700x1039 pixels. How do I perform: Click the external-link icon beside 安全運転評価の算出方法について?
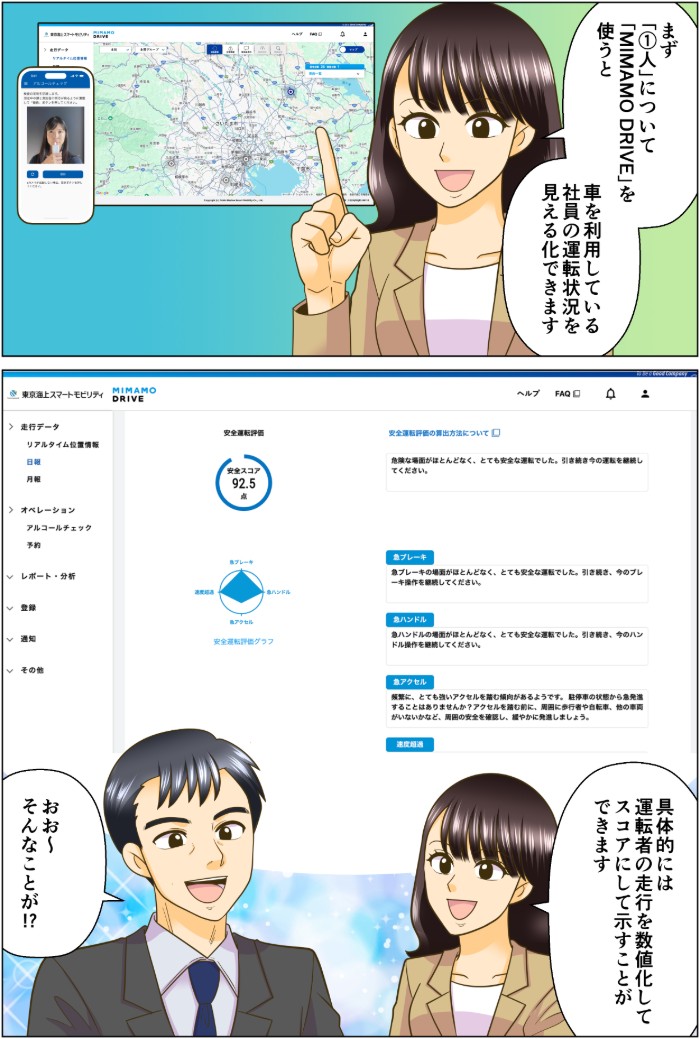pyautogui.click(x=496, y=433)
